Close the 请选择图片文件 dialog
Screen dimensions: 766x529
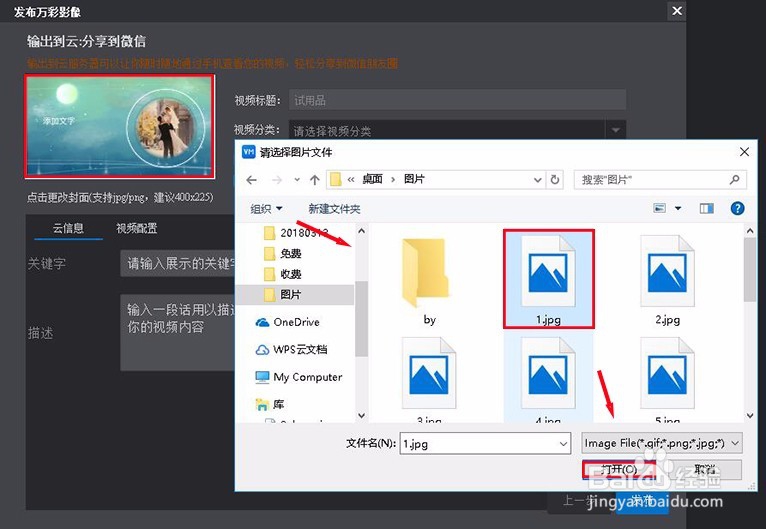[744, 152]
